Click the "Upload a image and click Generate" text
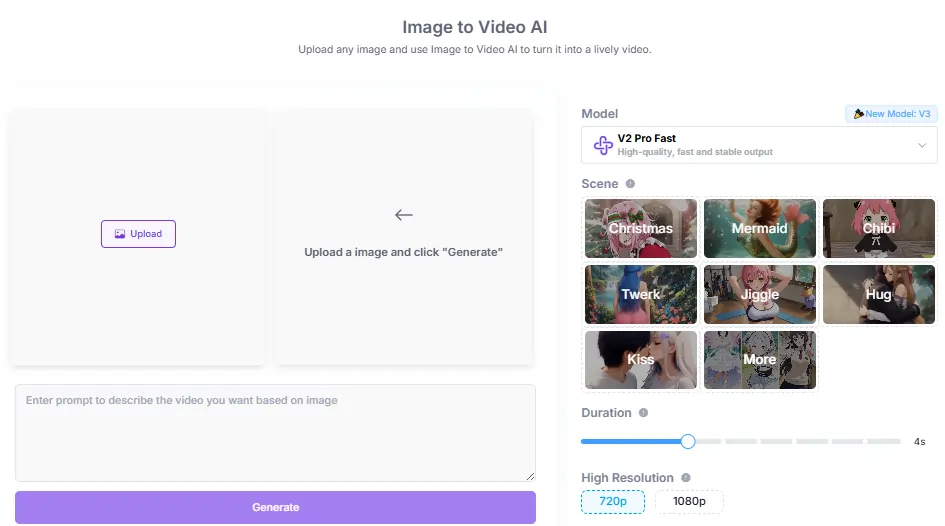The width and height of the screenshot is (945, 526). click(403, 252)
